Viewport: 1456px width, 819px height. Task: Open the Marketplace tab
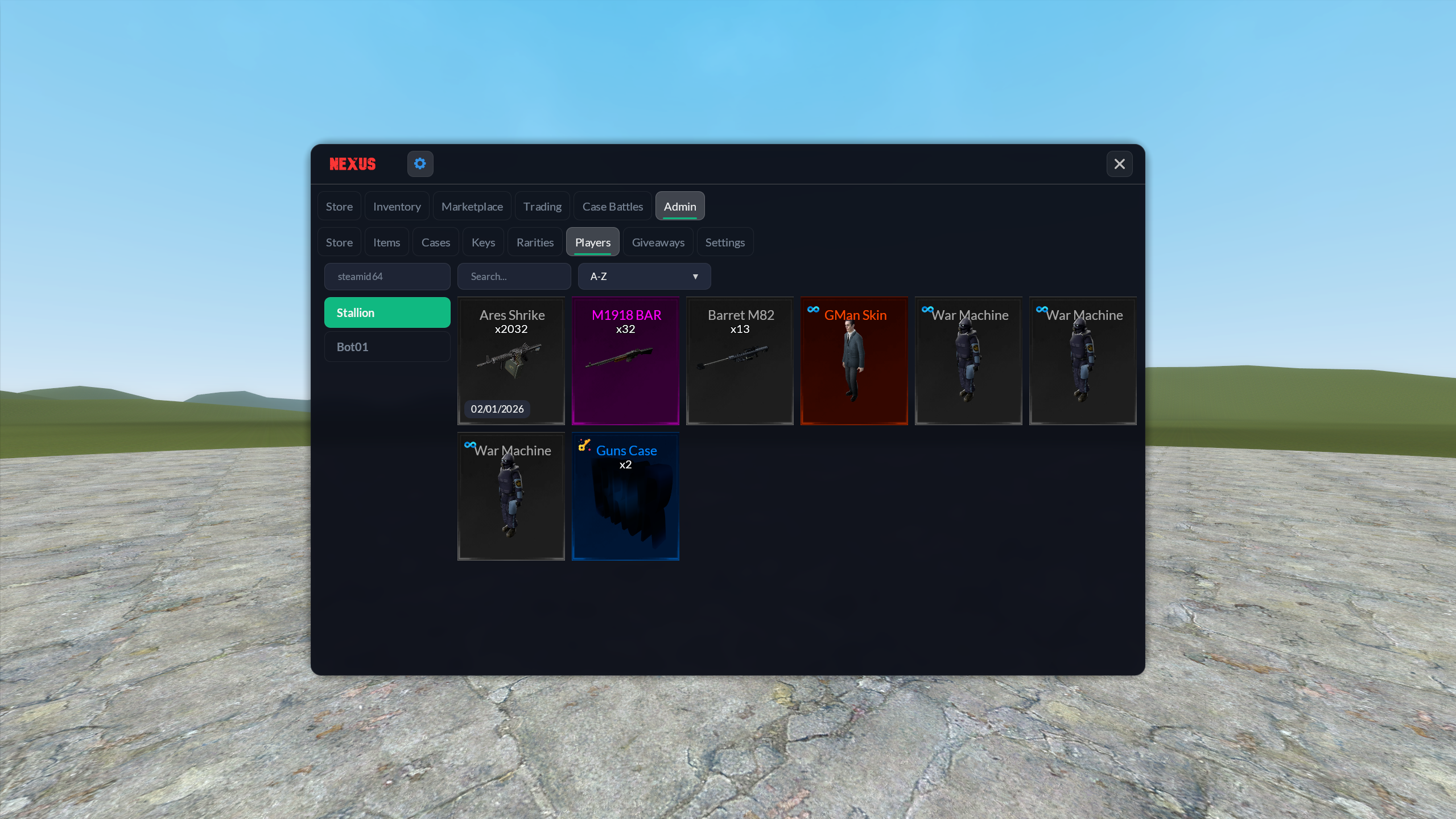(472, 206)
